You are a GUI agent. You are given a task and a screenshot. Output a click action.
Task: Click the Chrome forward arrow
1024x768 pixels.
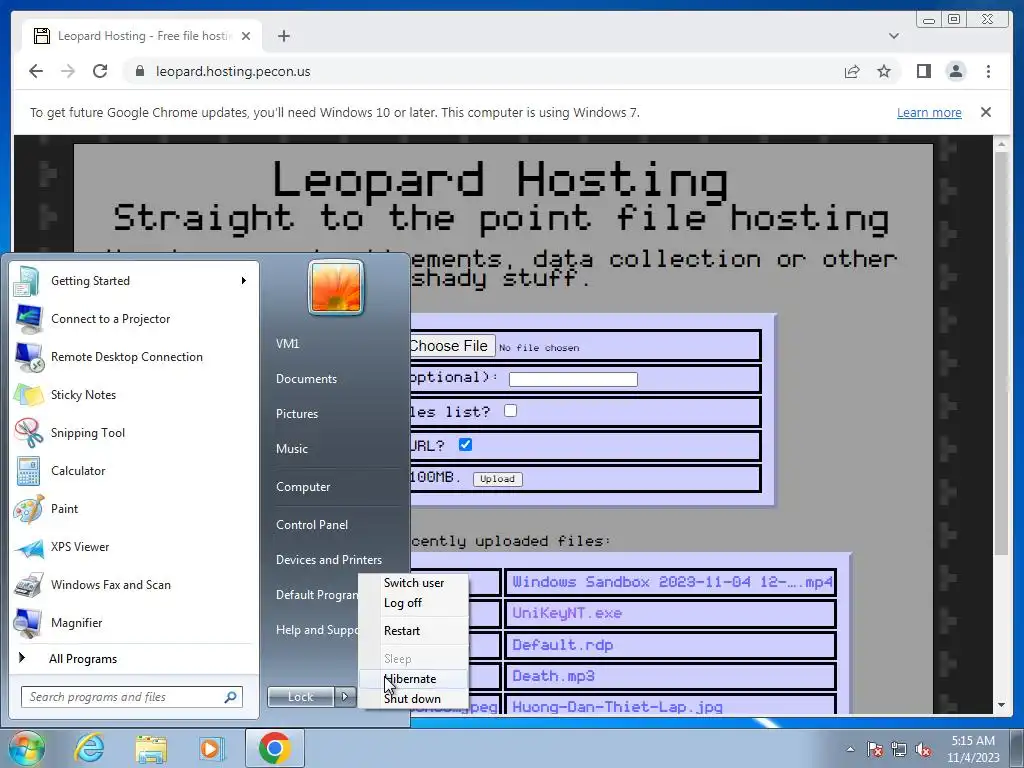point(68,71)
